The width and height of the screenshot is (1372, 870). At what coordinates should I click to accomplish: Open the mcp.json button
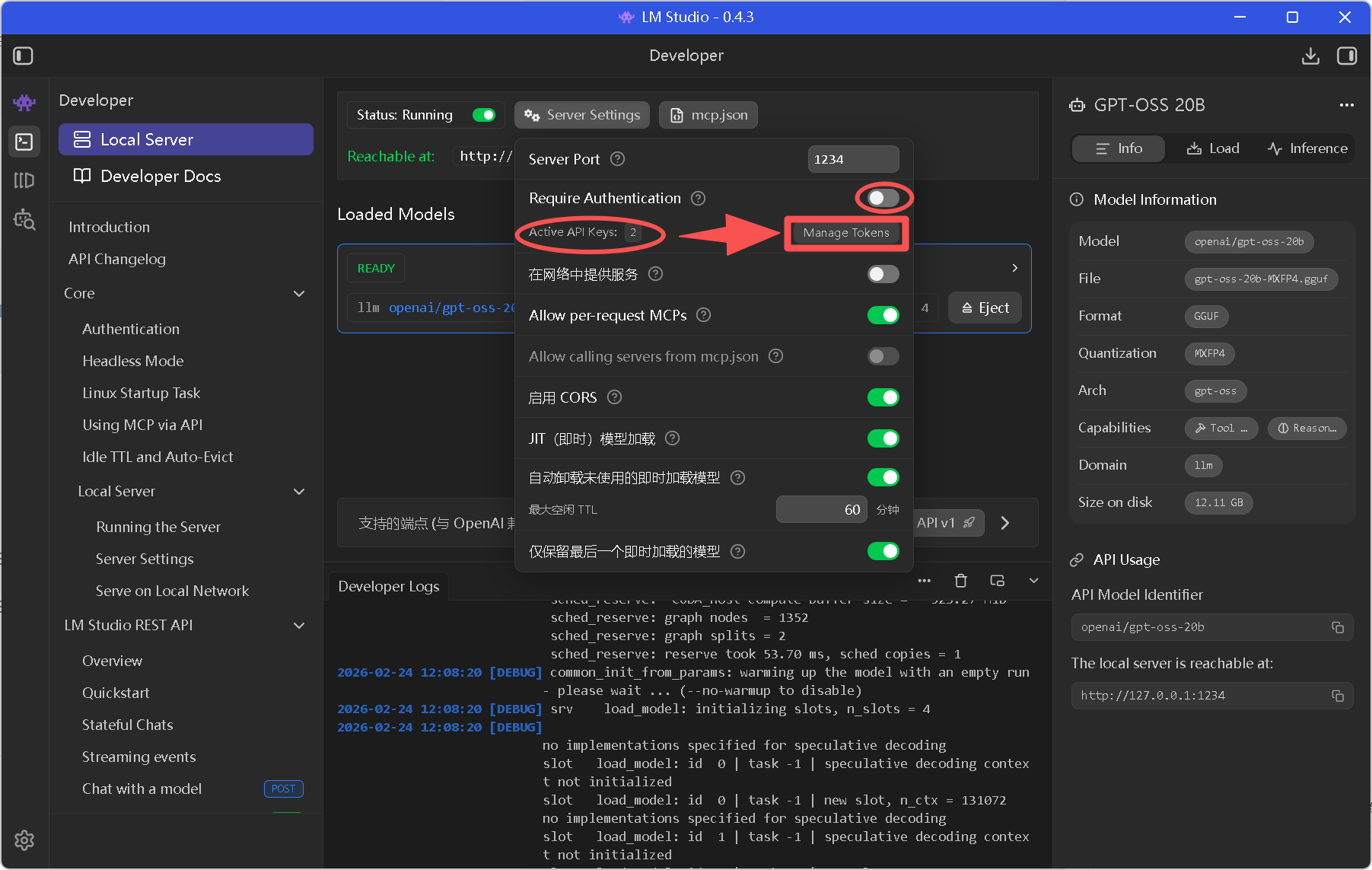[x=708, y=115]
